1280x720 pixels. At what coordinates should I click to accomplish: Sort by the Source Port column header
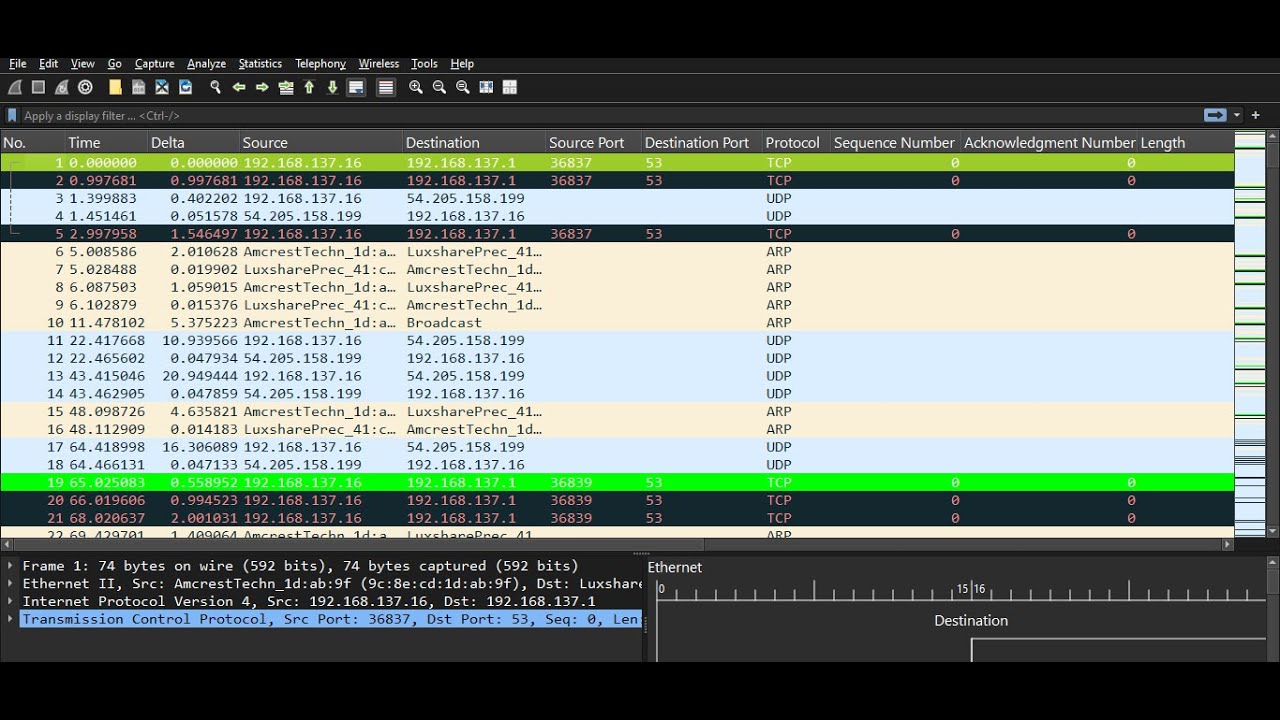pyautogui.click(x=593, y=143)
